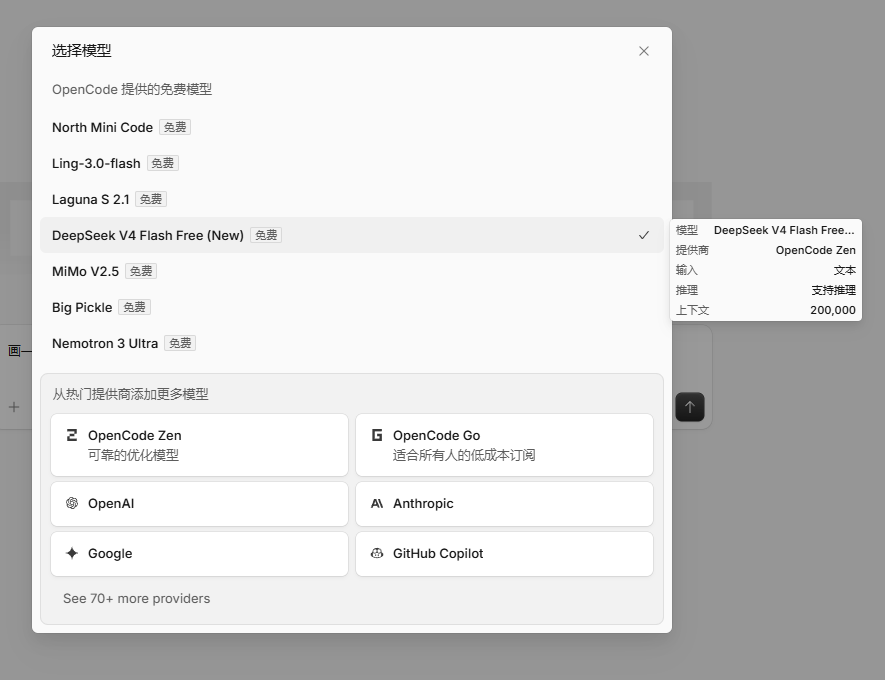The width and height of the screenshot is (885, 680).
Task: Open See 70+ more providers link
Action: pos(136,599)
